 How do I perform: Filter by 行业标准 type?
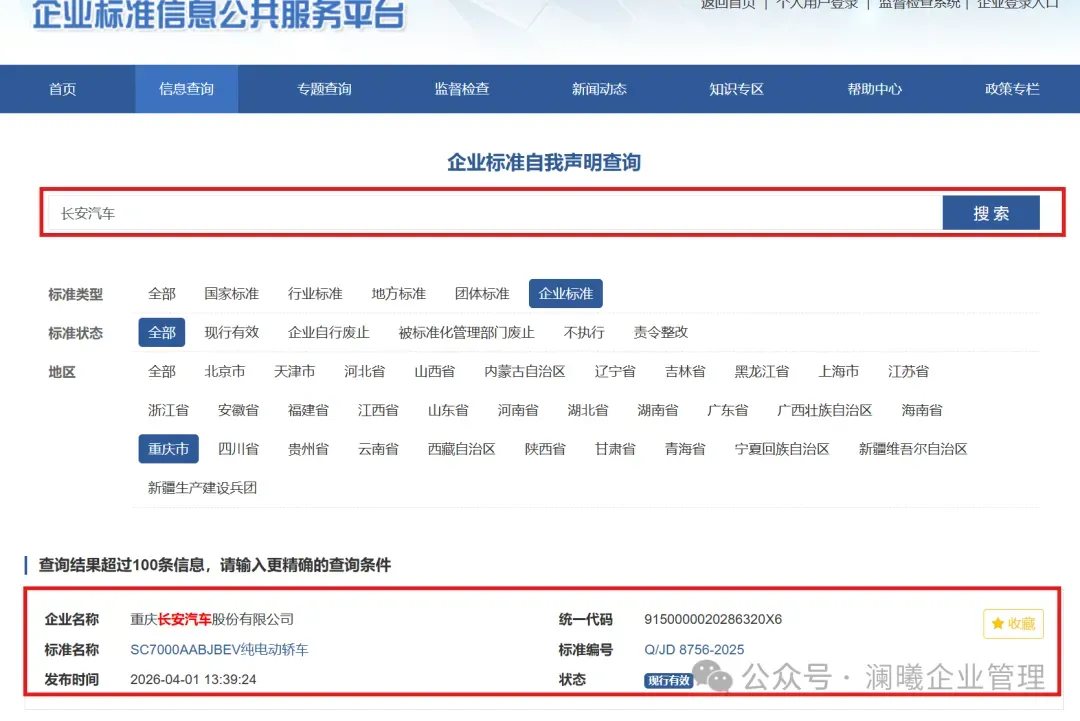tap(315, 294)
